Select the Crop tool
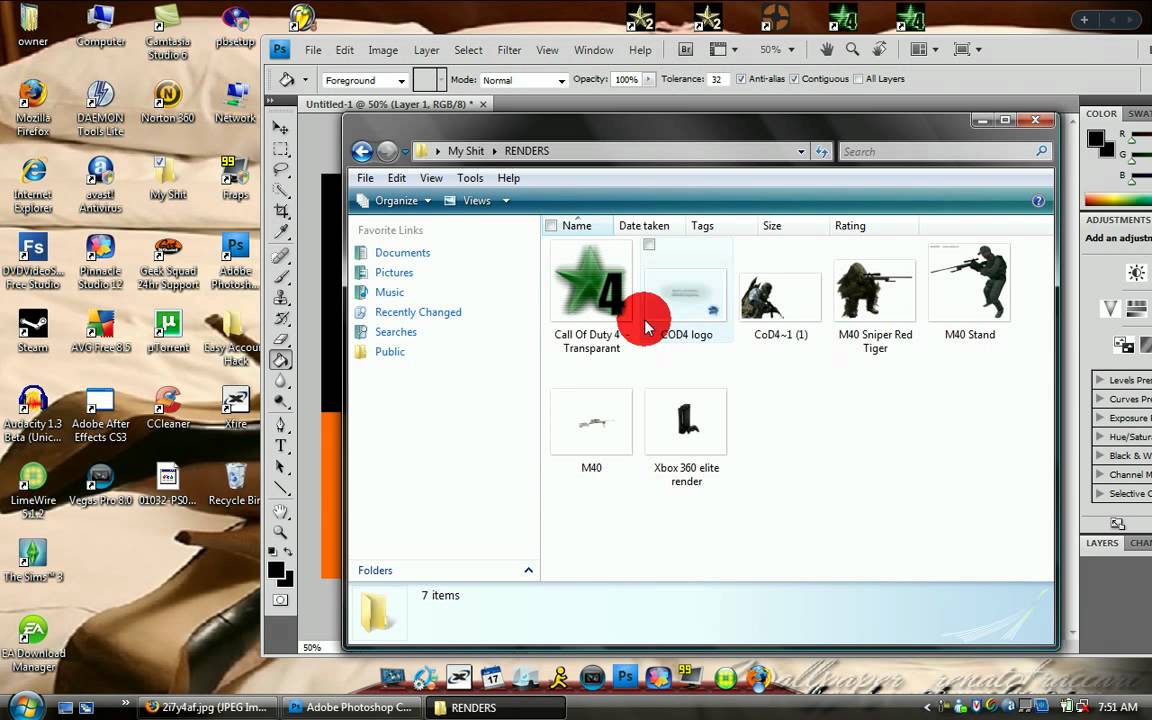Viewport: 1152px width, 720px height. (x=280, y=211)
